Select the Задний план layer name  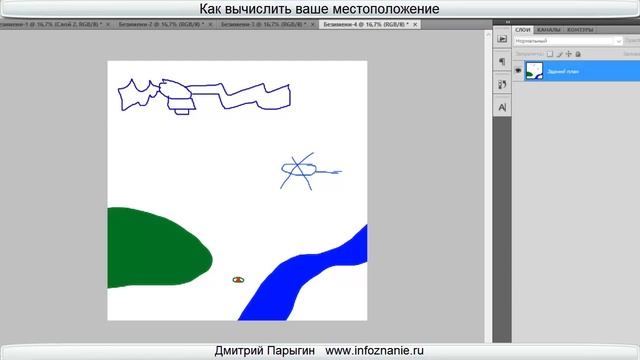pos(563,71)
